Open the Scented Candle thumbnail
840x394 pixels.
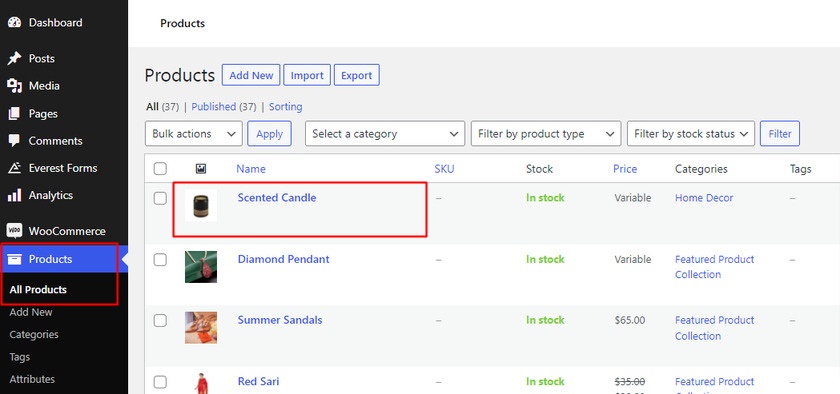click(201, 205)
